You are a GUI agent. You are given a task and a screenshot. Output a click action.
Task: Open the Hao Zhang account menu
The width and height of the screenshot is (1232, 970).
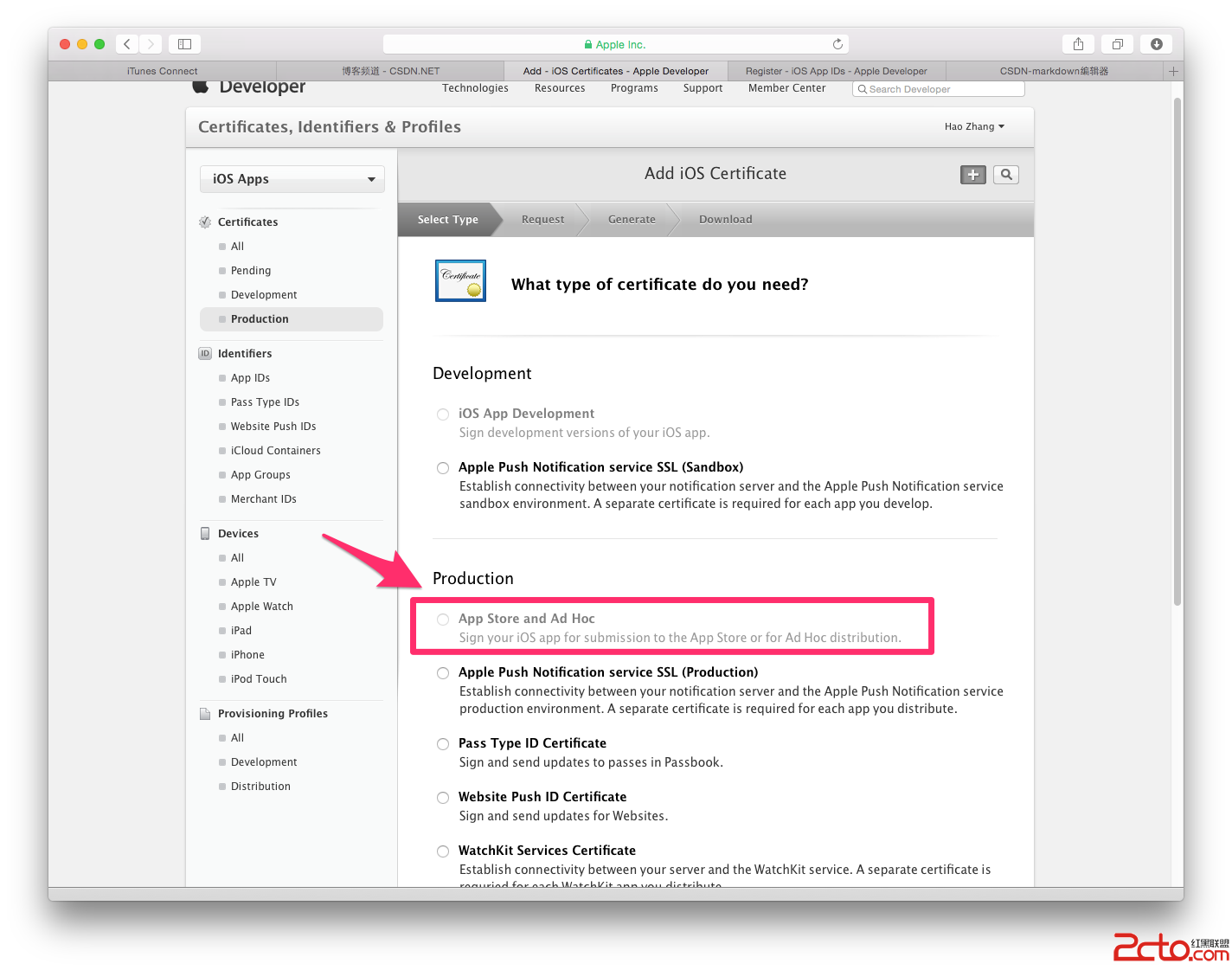point(974,126)
